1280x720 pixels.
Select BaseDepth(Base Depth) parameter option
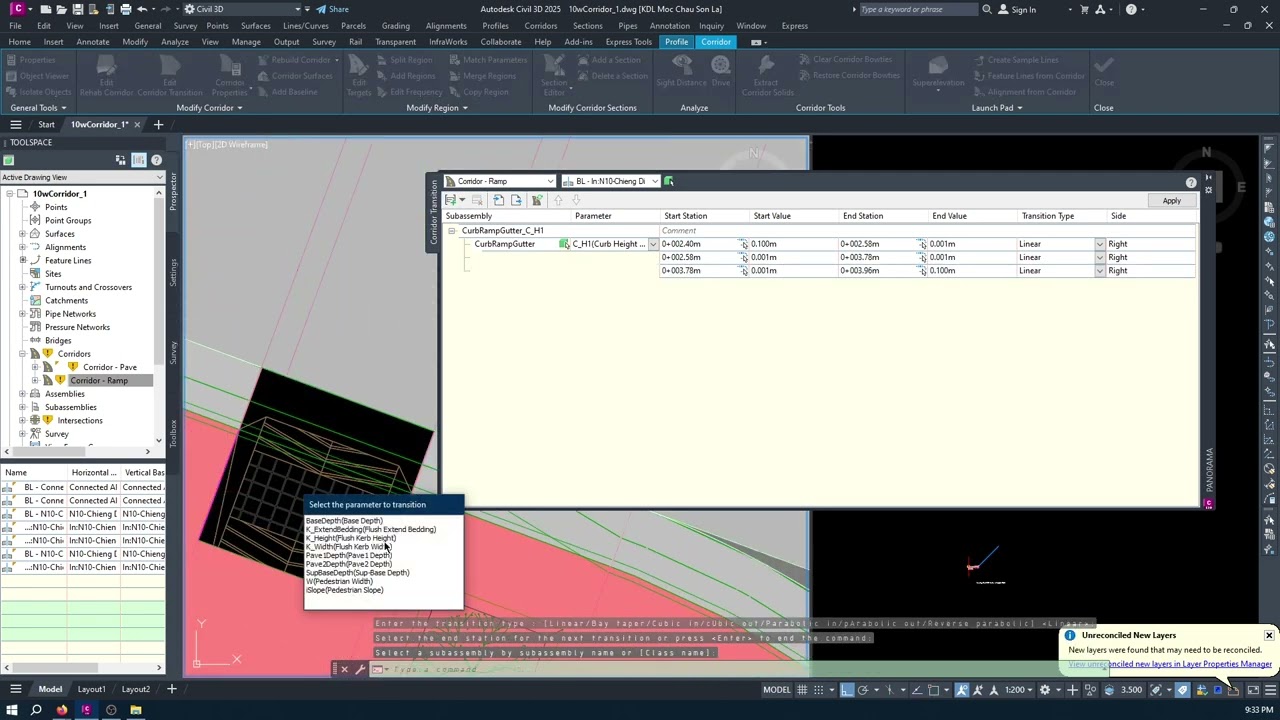pyautogui.click(x=344, y=521)
